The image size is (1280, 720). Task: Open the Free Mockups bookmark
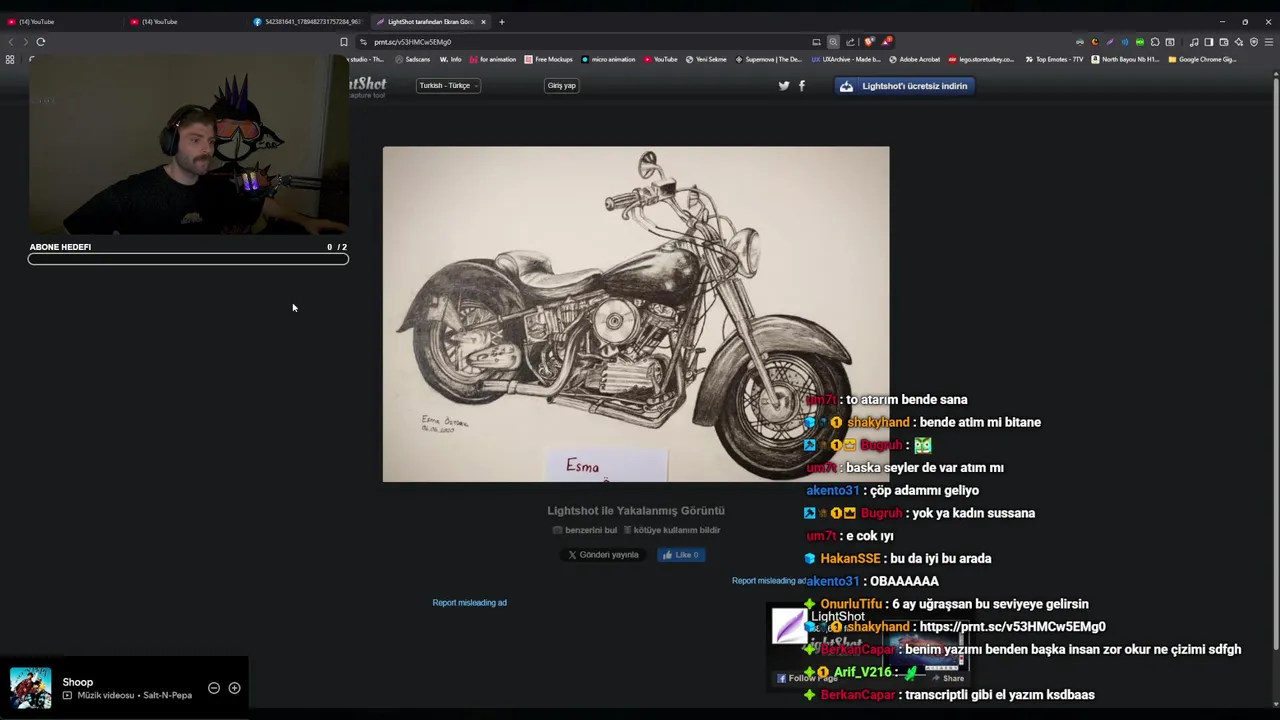coord(549,60)
